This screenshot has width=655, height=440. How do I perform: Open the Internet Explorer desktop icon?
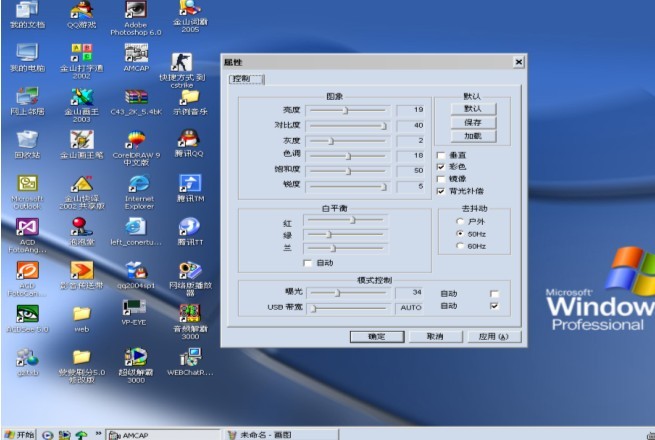pyautogui.click(x=139, y=184)
